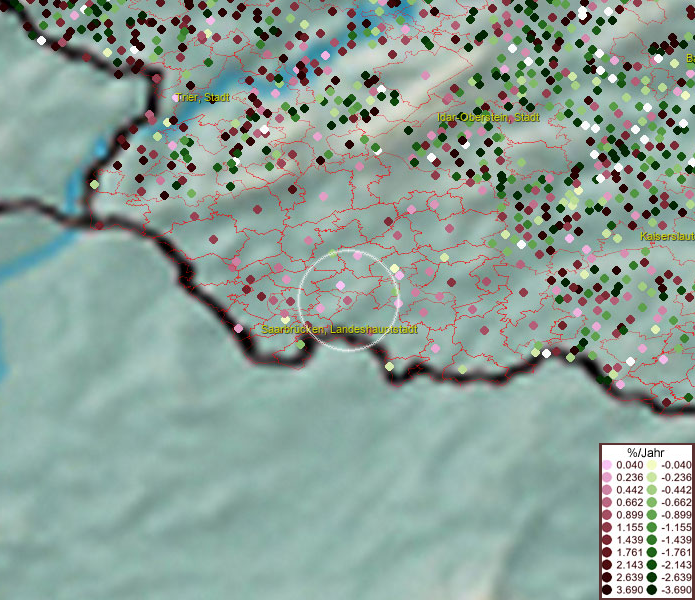Click the partially visible Kaiserslautern label
Viewport: 695px width, 600px height.
pyautogui.click(x=667, y=237)
